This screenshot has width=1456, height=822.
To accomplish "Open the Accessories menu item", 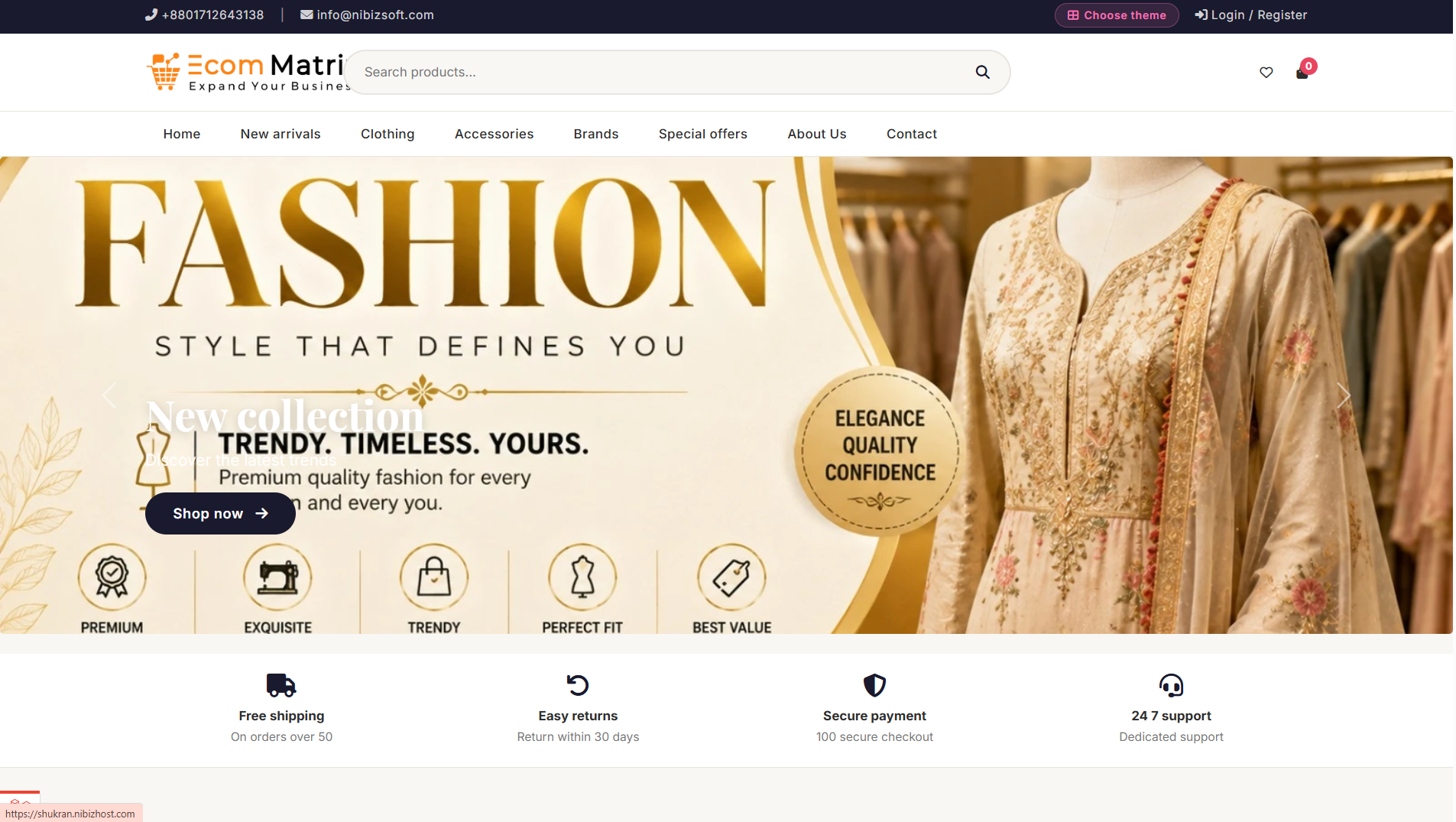I will click(x=495, y=134).
